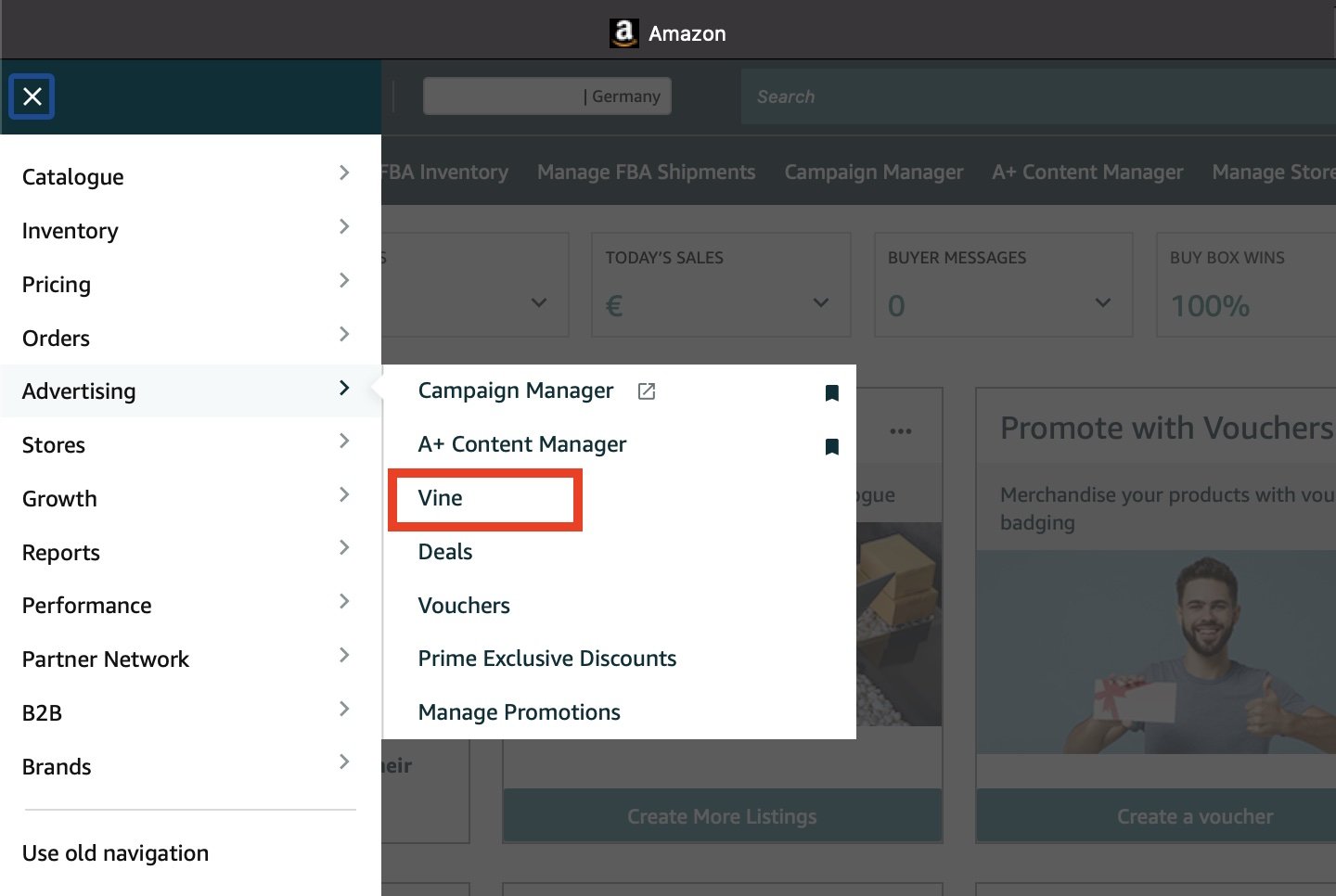
Task: Open Today's Sales dropdown chevron
Action: pos(821,302)
